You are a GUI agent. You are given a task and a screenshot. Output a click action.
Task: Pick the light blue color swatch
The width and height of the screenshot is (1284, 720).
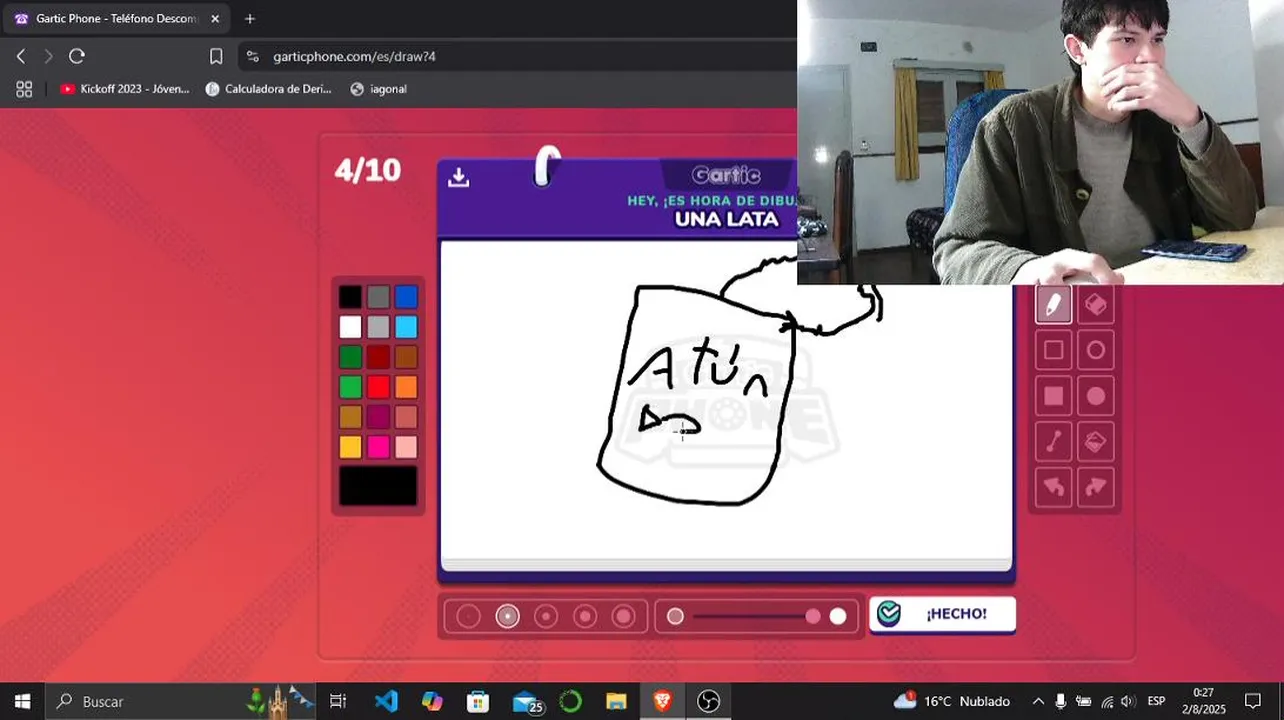click(x=406, y=327)
